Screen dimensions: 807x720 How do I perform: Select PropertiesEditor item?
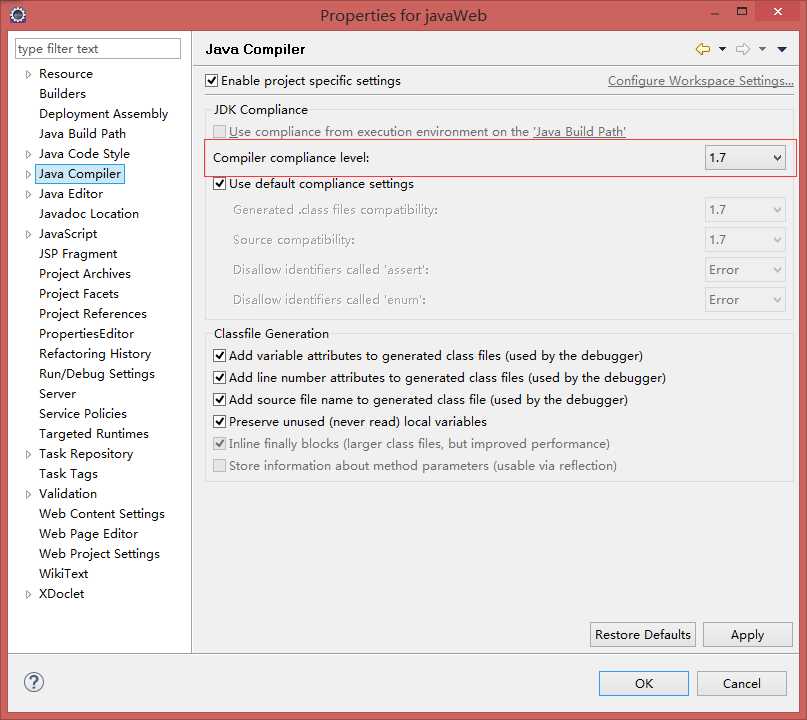click(x=86, y=334)
